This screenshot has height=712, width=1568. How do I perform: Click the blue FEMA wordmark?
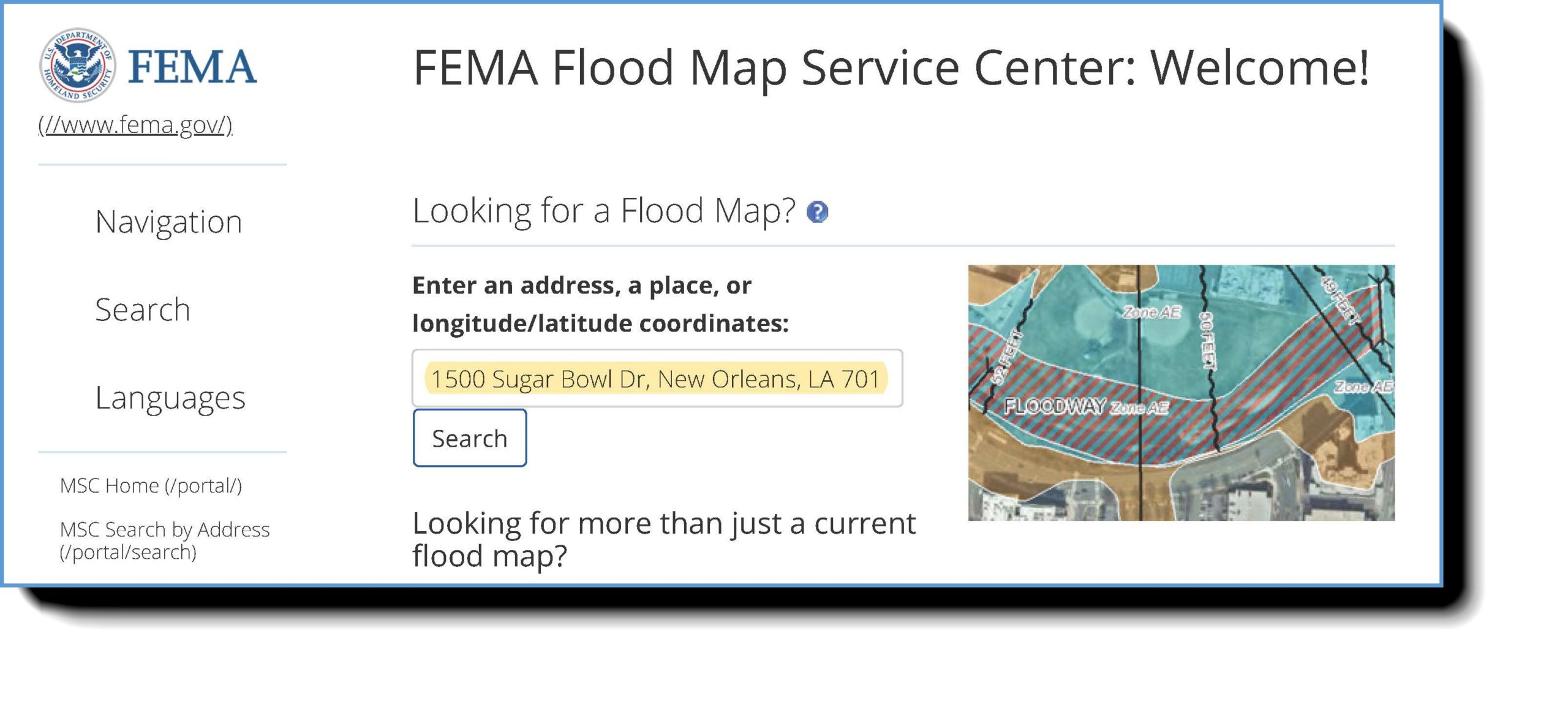192,67
